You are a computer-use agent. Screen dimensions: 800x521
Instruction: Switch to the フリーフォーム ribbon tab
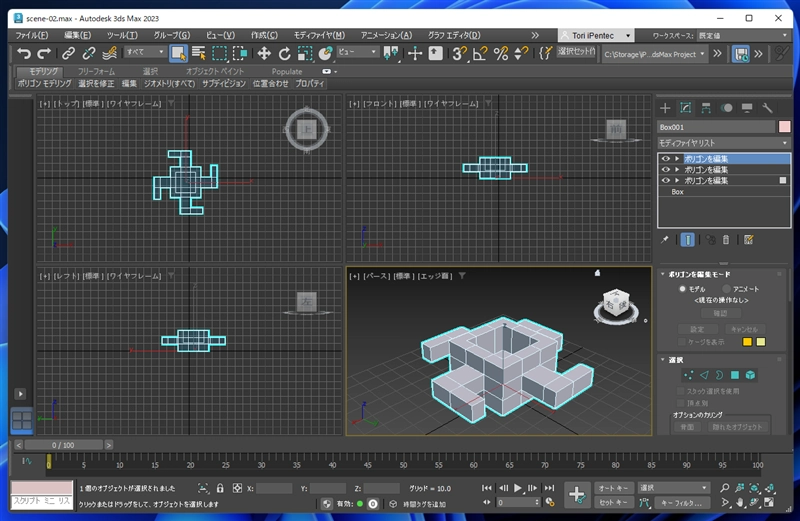click(96, 71)
